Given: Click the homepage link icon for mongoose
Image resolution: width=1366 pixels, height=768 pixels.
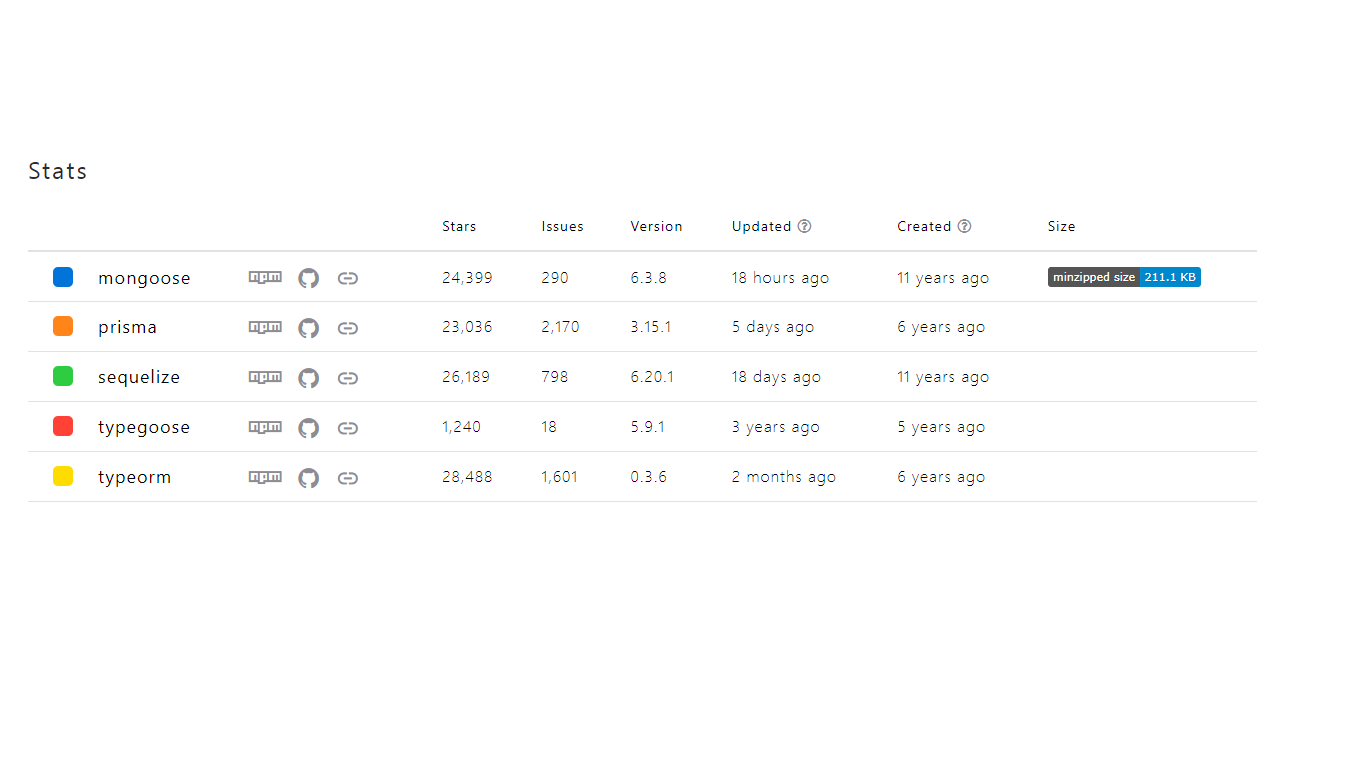Looking at the screenshot, I should tap(348, 278).
